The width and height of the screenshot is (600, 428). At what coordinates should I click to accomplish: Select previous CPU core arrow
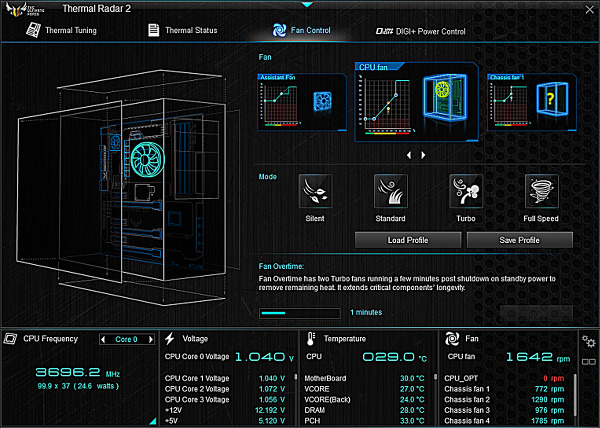[103, 339]
